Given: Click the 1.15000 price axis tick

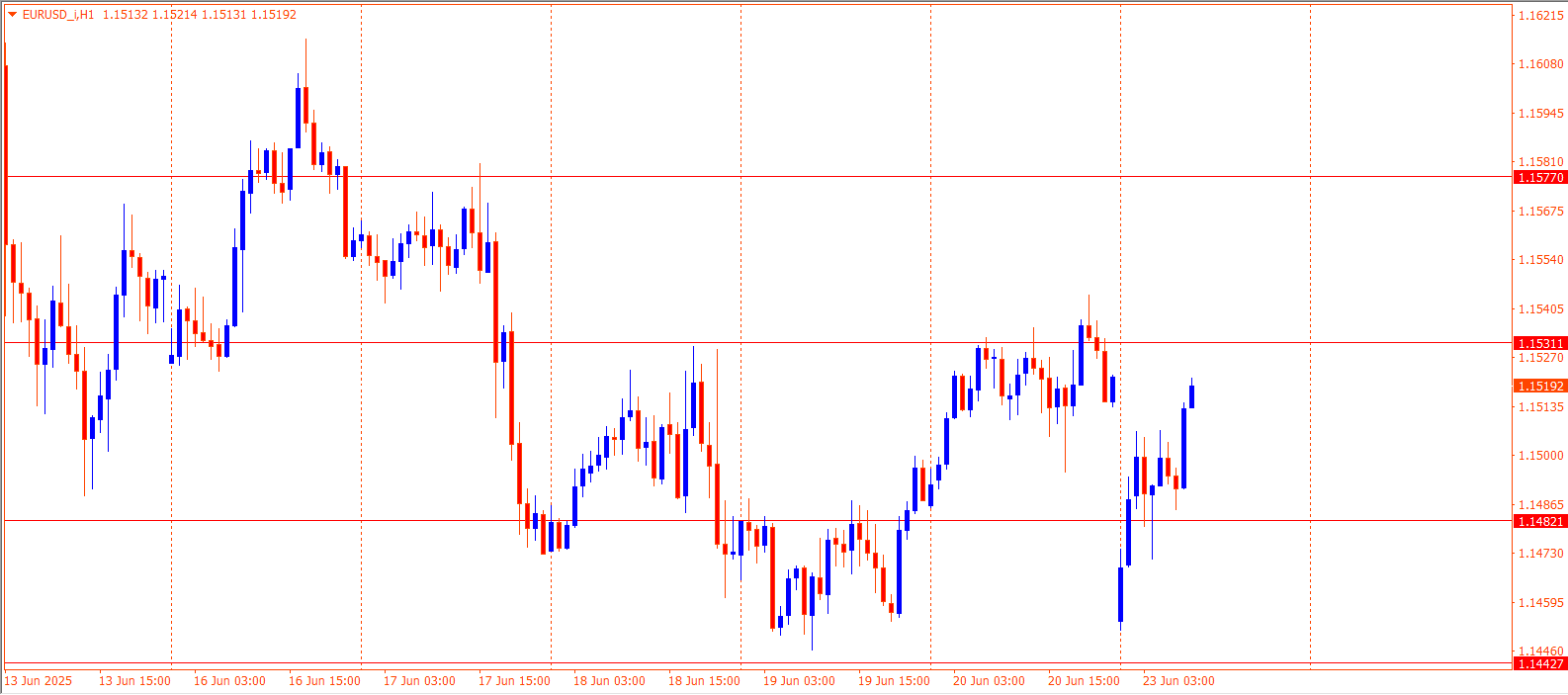Looking at the screenshot, I should tap(1541, 456).
